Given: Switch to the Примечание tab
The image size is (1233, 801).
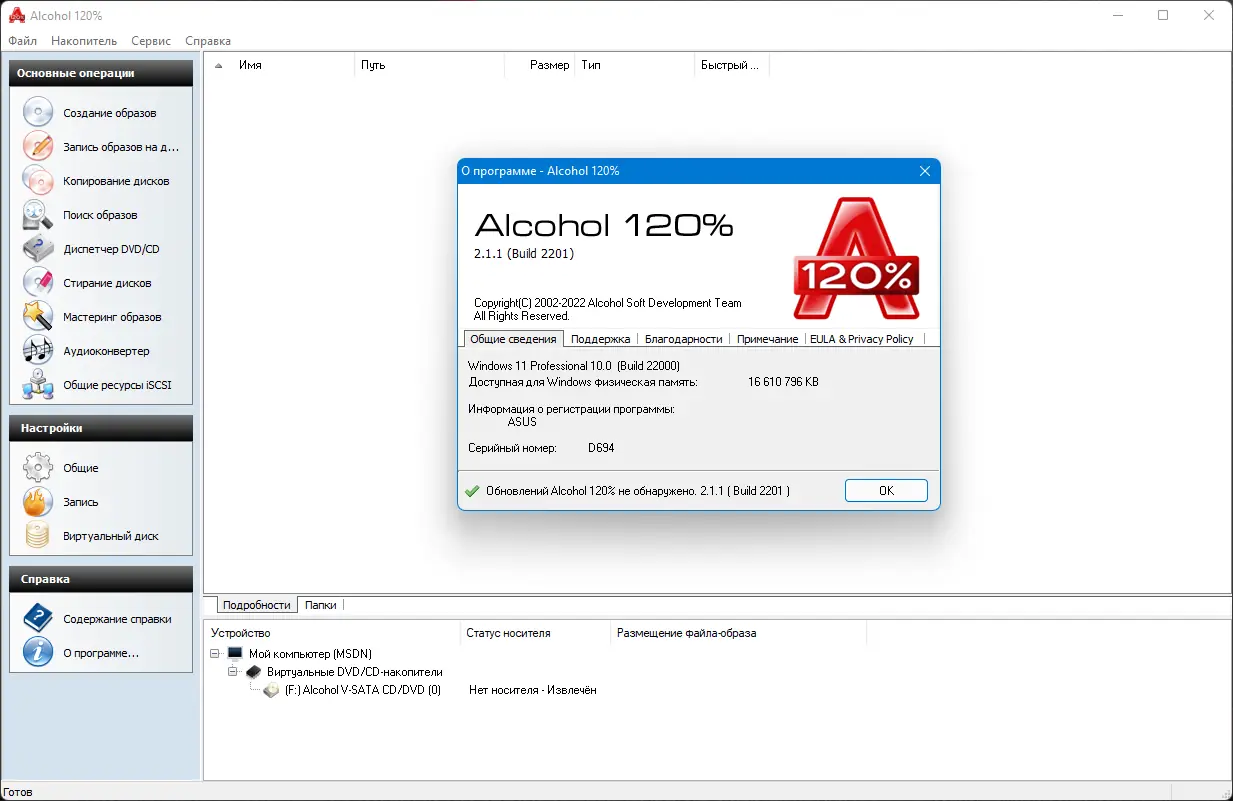Looking at the screenshot, I should tap(767, 339).
